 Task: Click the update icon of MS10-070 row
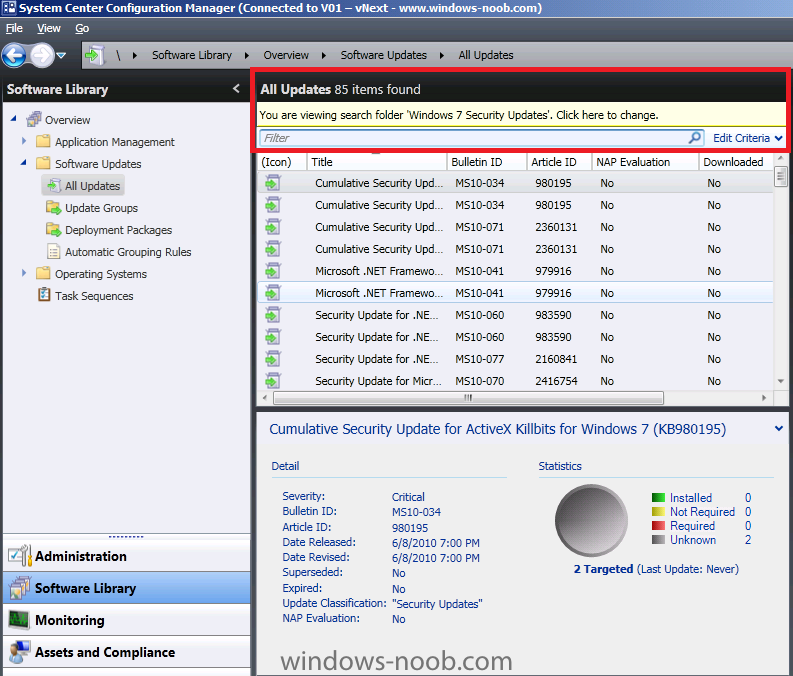click(273, 380)
